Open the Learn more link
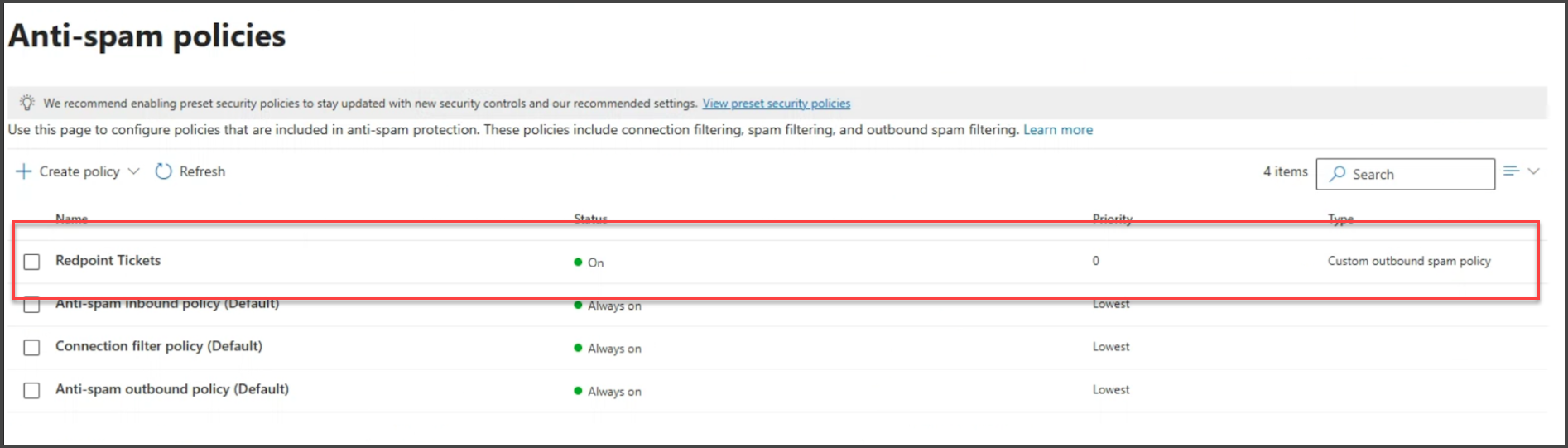The height and width of the screenshot is (448, 1568). coord(1058,130)
